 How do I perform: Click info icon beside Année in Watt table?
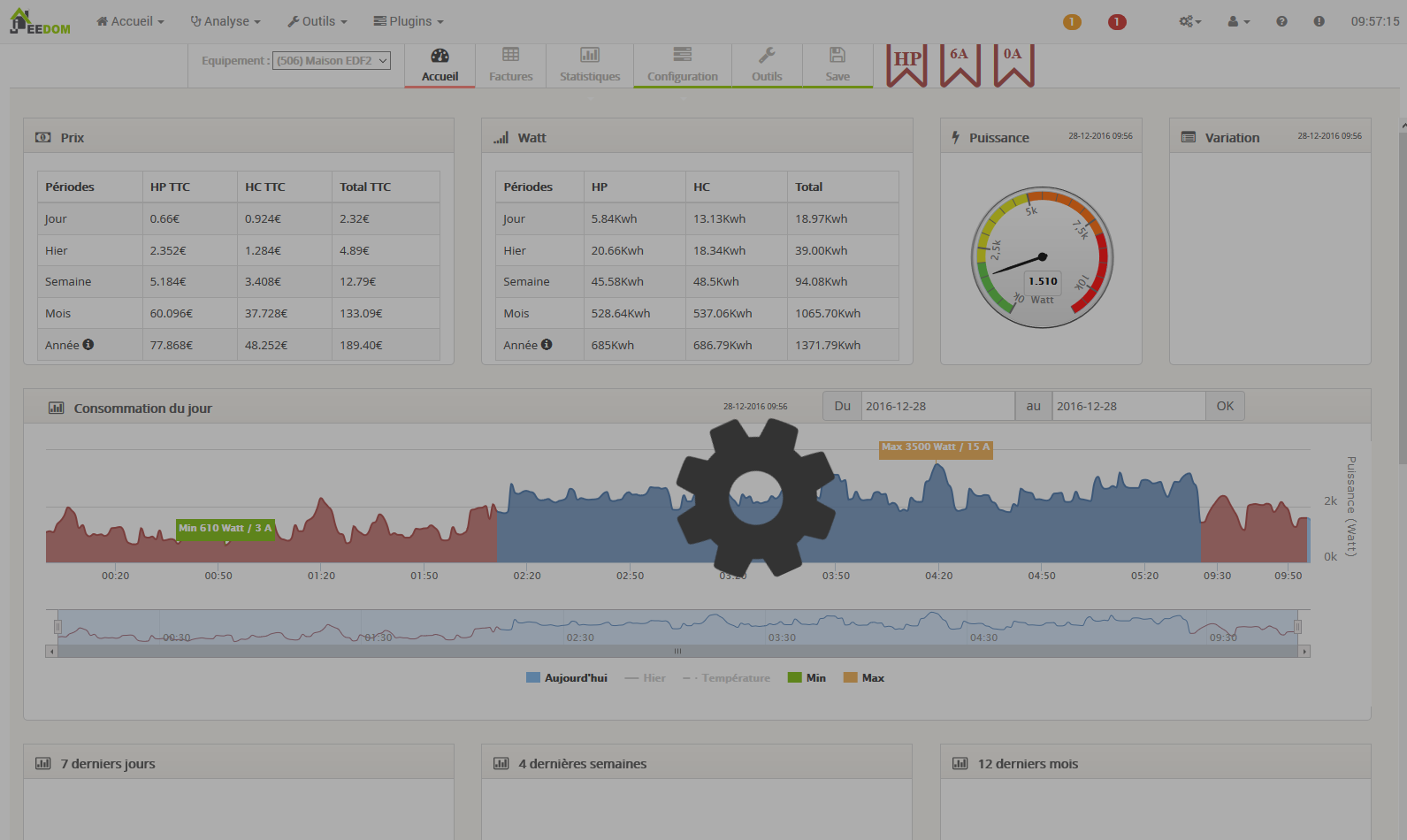pyautogui.click(x=547, y=344)
